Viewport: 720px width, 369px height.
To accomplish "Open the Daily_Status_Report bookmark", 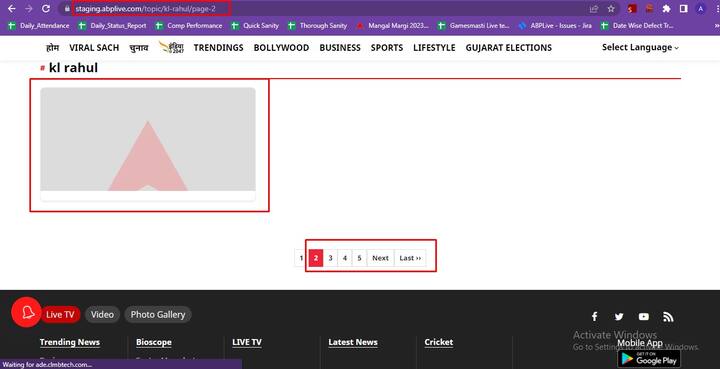I will coord(112,26).
